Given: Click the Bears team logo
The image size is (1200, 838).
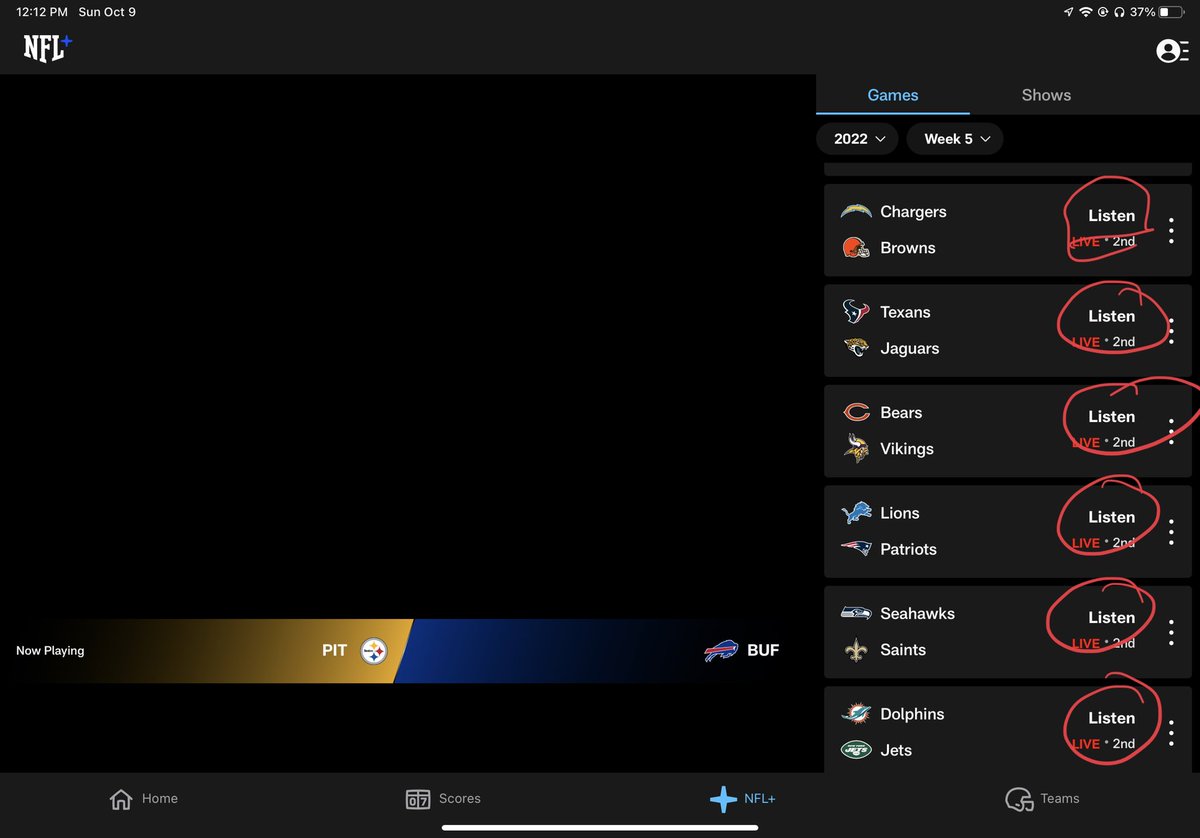Looking at the screenshot, I should pos(856,412).
